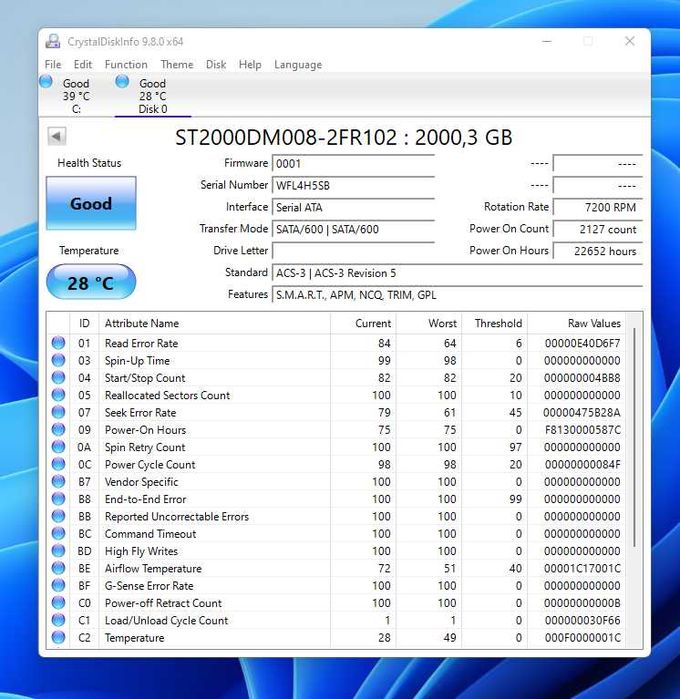The width and height of the screenshot is (680, 699).
Task: Click the Raw Values column header
Action: pyautogui.click(x=577, y=323)
